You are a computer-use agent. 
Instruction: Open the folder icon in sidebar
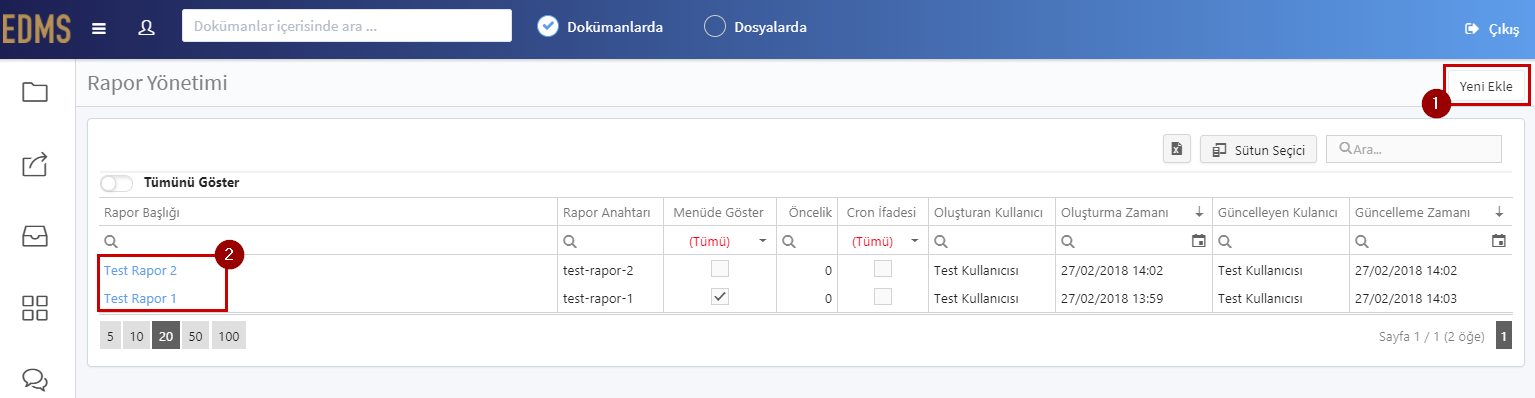tap(35, 92)
